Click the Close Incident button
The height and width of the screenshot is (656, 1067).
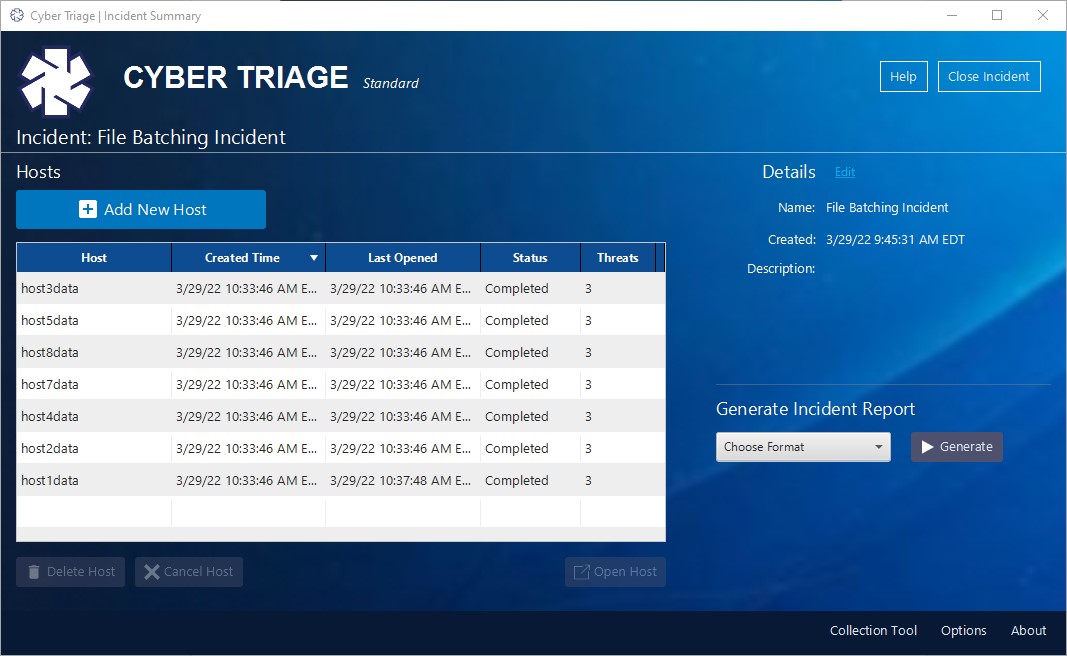click(989, 77)
